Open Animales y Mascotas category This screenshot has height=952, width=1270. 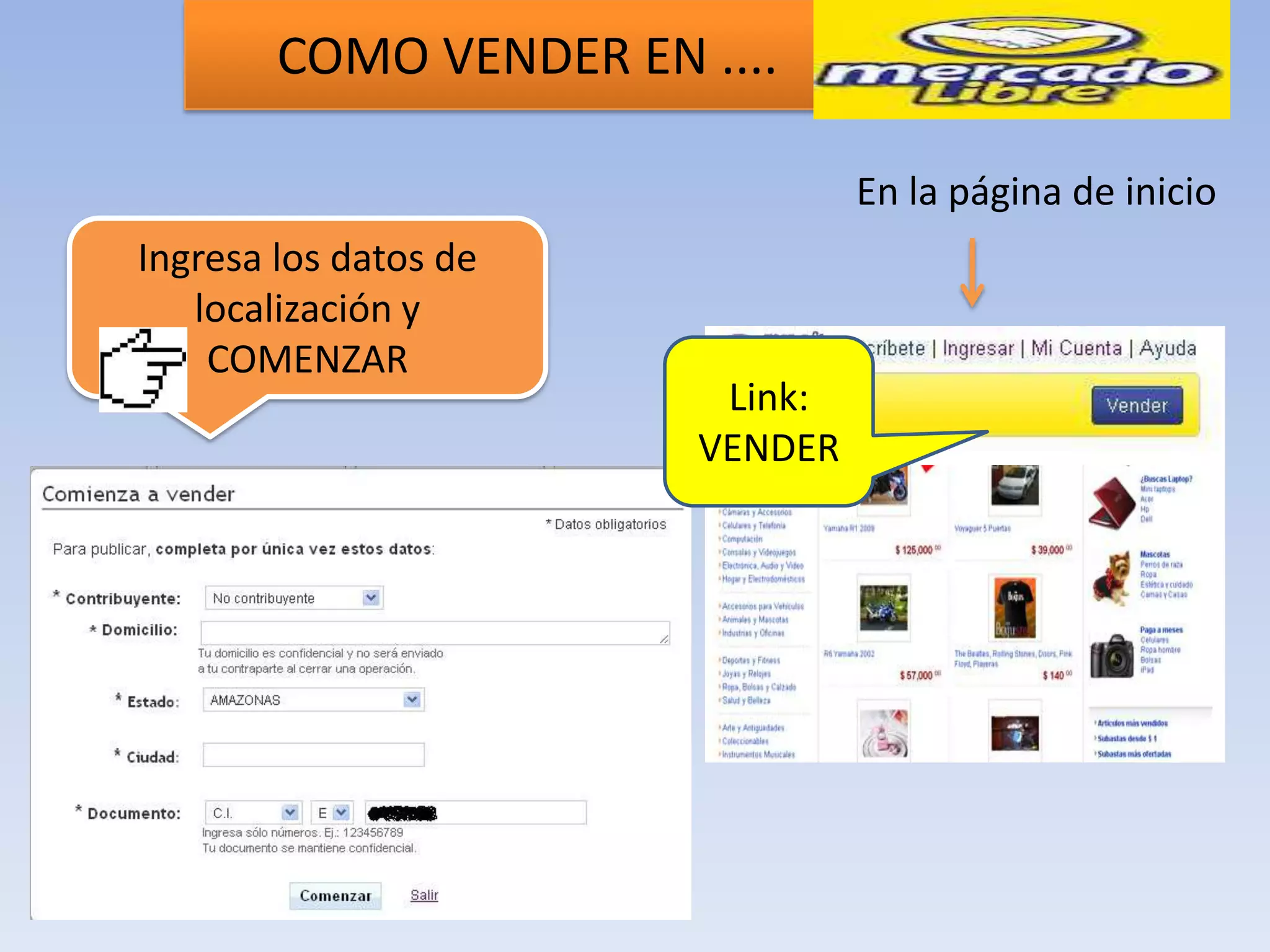[755, 620]
